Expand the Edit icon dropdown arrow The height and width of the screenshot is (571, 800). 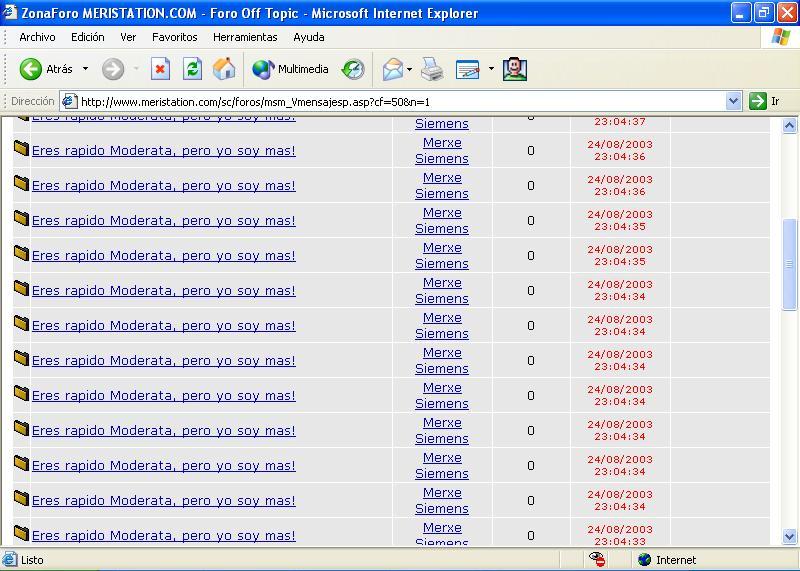(491, 69)
